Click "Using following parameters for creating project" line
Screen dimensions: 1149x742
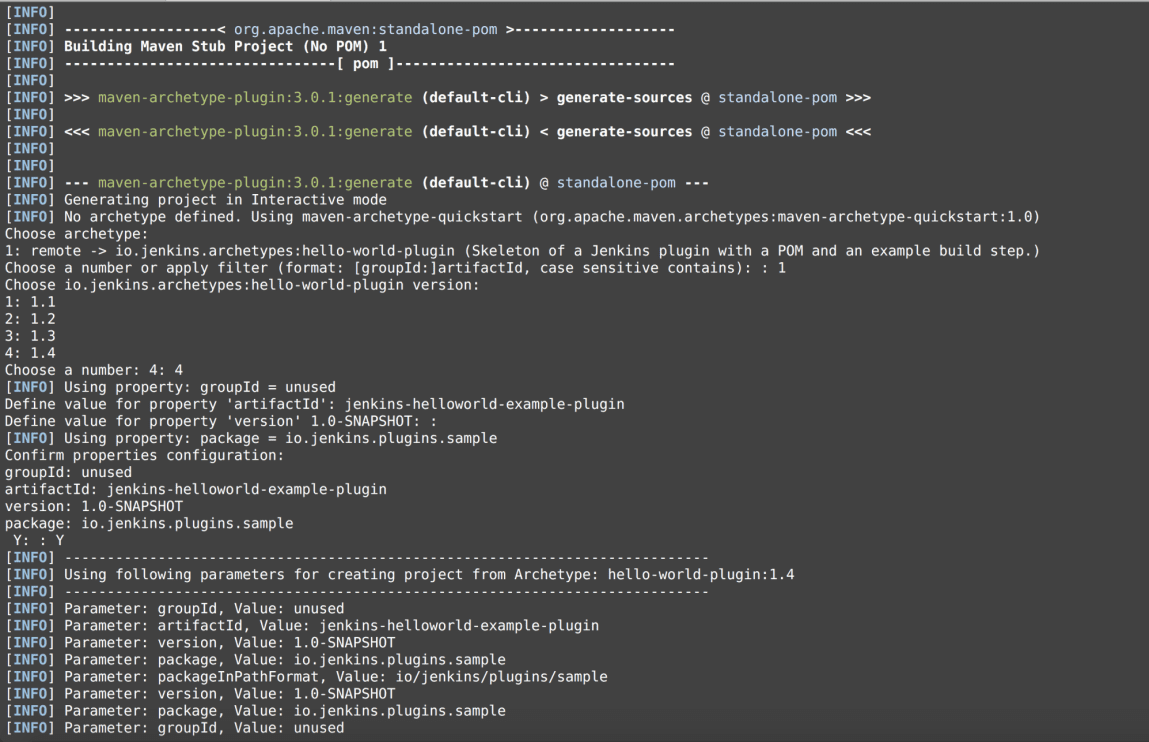[x=428, y=574]
